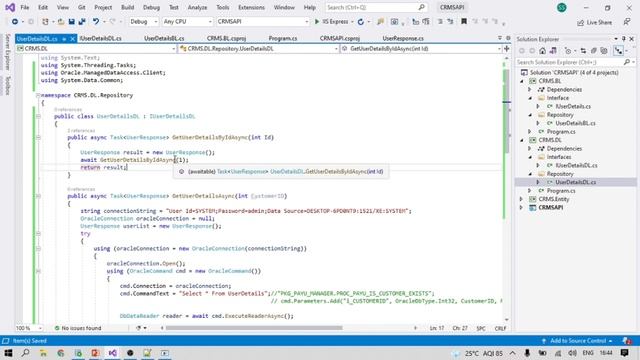This screenshot has height=360, width=640.
Task: Toggle the Preview Selected Items icon
Action: tap(619, 51)
